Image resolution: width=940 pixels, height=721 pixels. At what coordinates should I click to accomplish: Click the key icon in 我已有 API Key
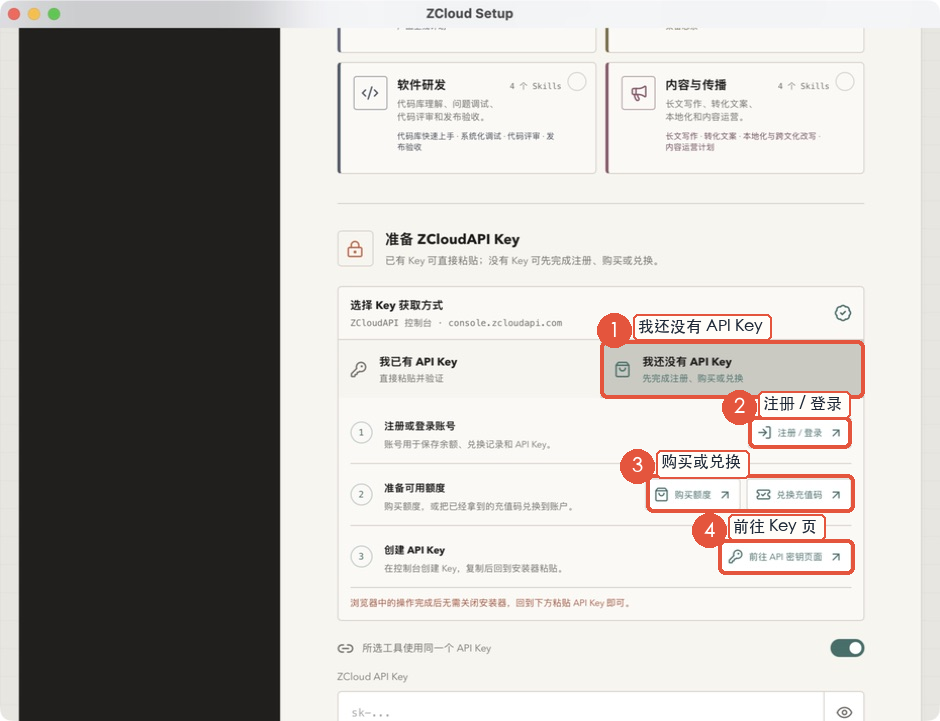[x=358, y=369]
